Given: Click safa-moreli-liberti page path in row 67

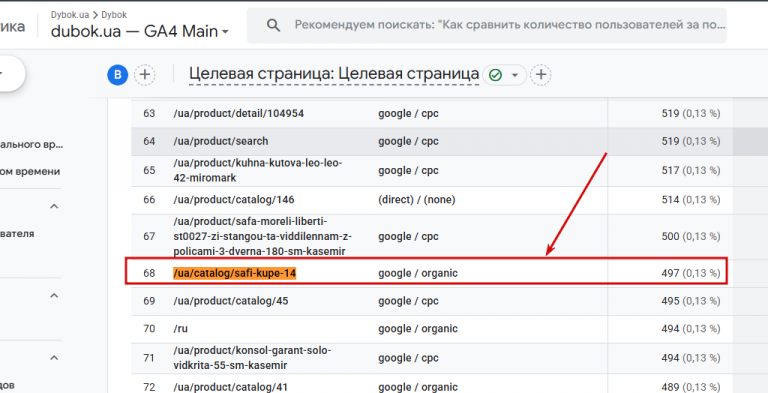Looking at the screenshot, I should [x=263, y=236].
